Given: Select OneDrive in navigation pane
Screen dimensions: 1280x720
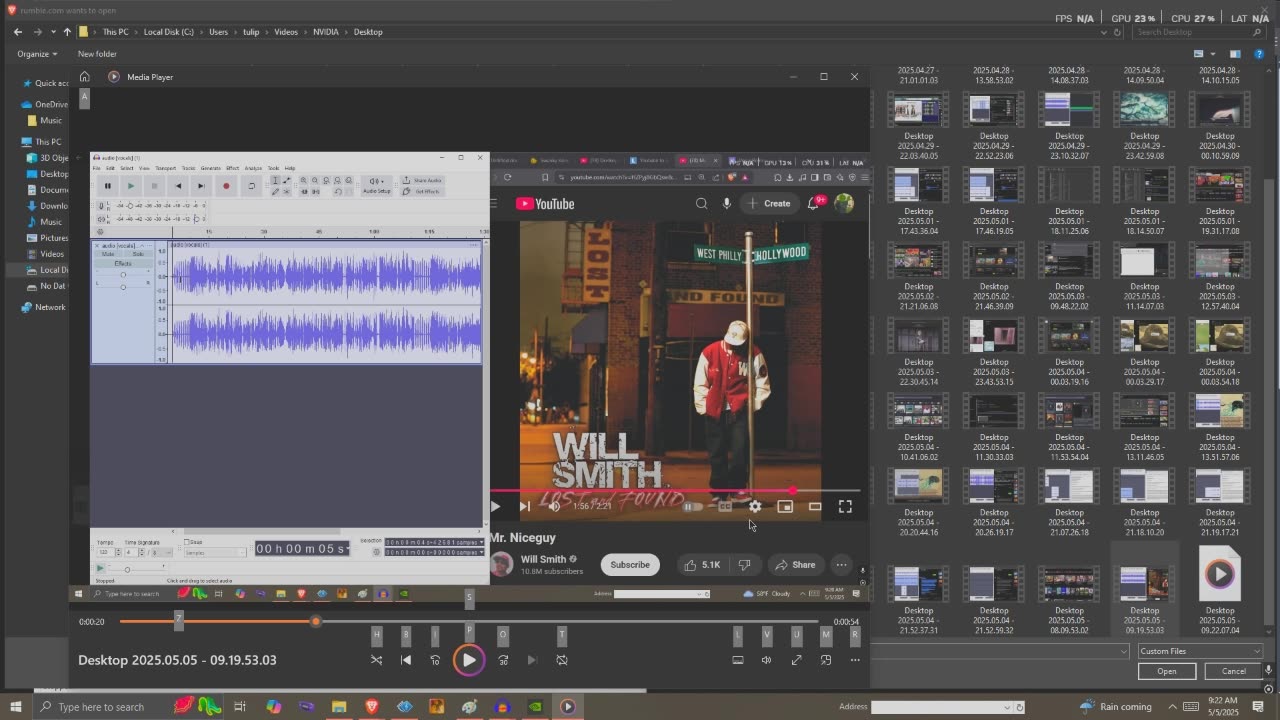Looking at the screenshot, I should (45, 104).
